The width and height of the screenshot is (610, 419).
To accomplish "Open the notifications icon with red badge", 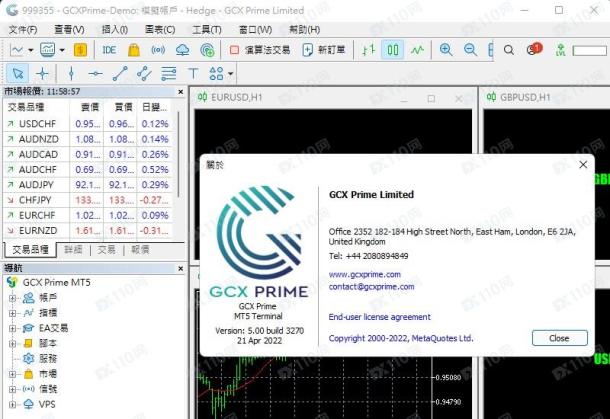I will (534, 49).
